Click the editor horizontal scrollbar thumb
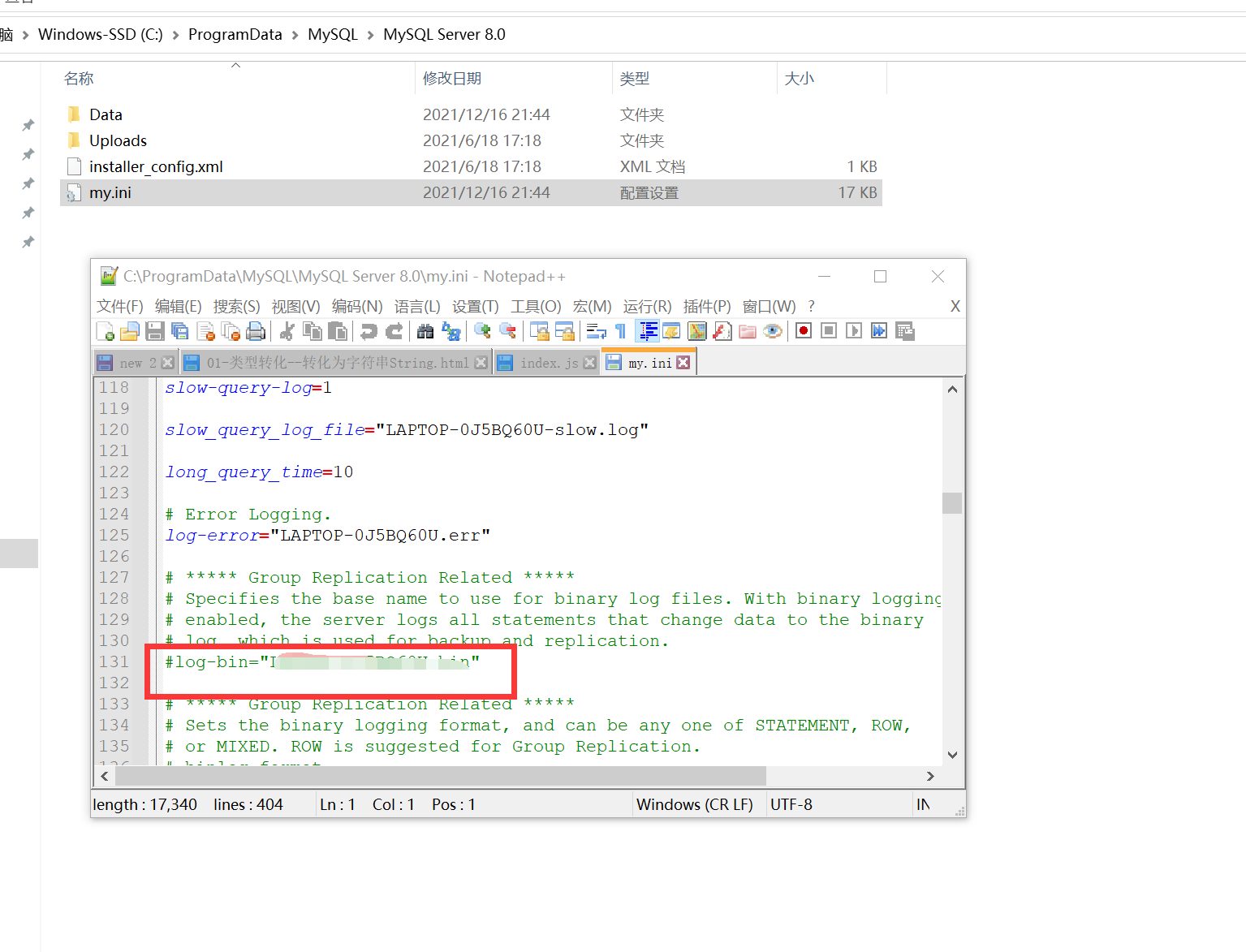Image resolution: width=1246 pixels, height=952 pixels. [x=441, y=776]
